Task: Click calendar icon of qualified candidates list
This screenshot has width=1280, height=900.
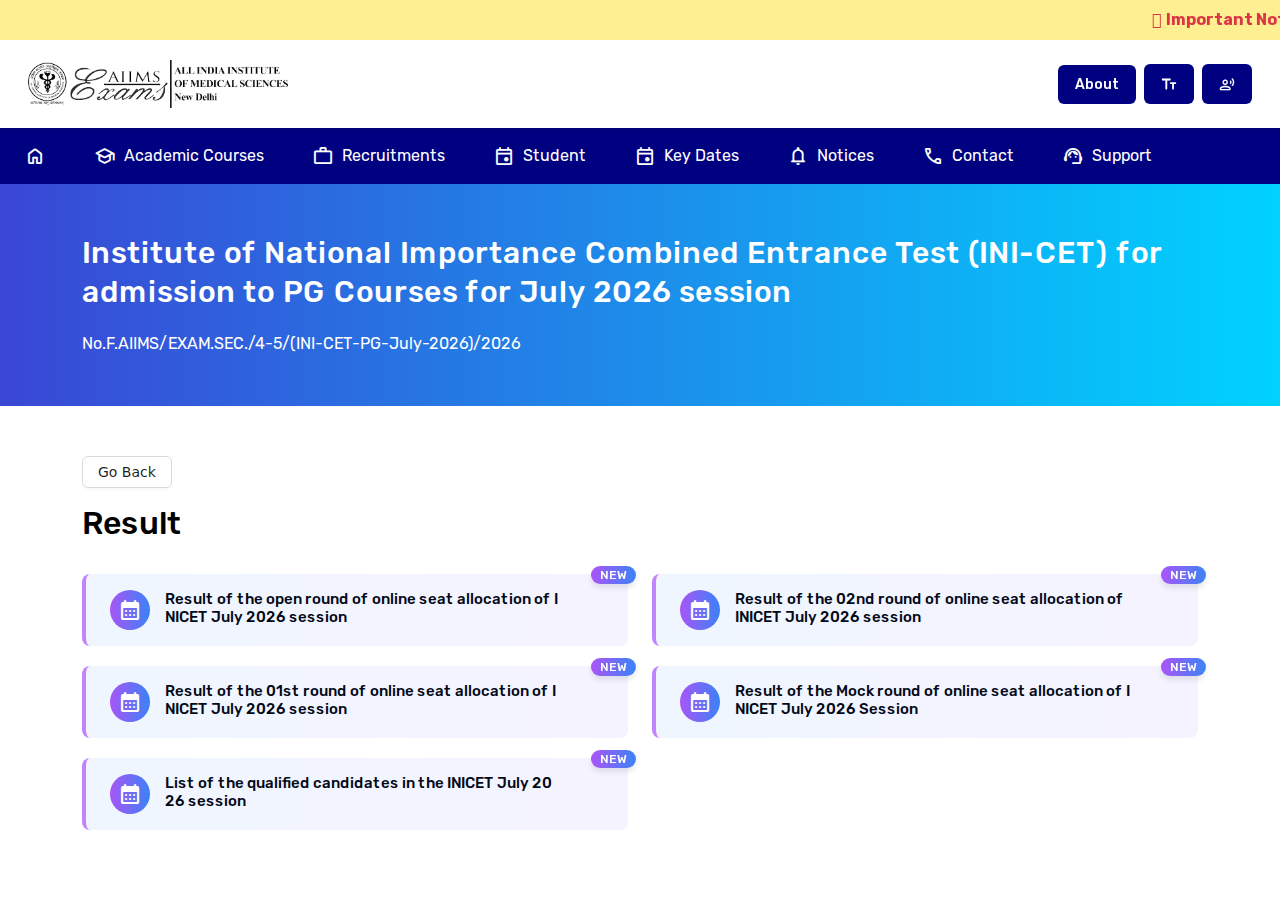Action: 130,794
